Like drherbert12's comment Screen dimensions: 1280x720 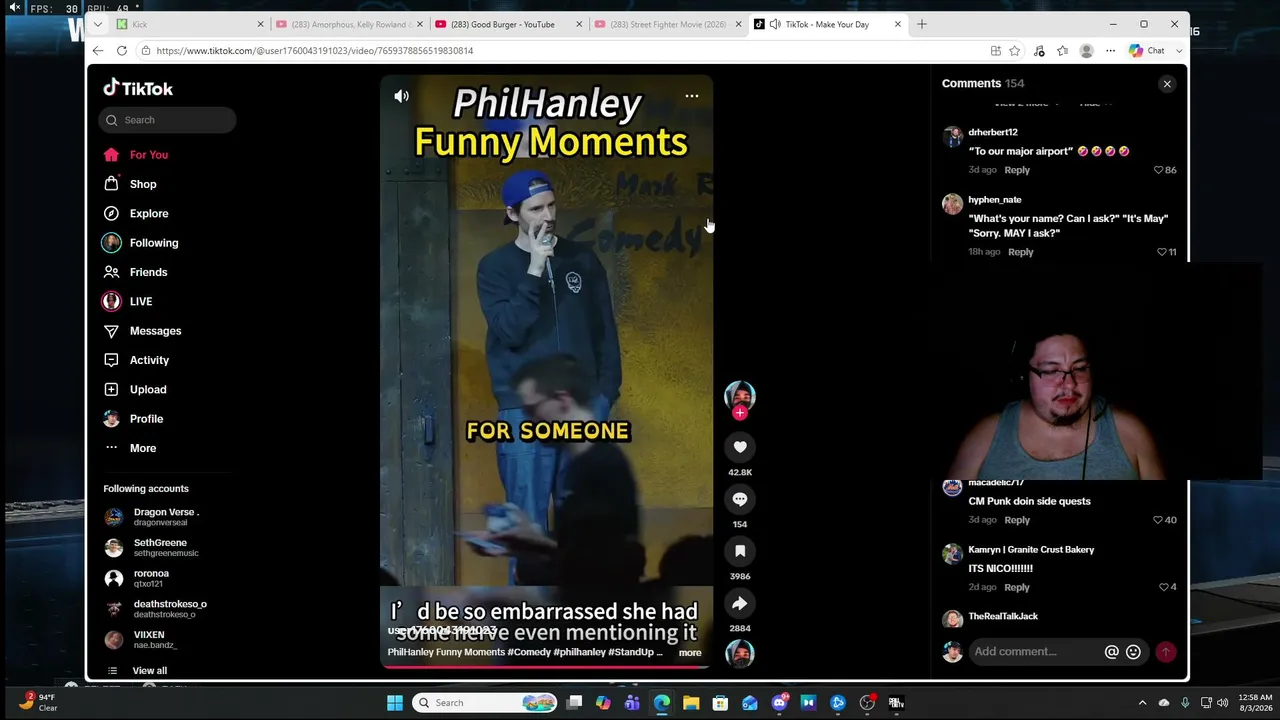(x=1159, y=170)
